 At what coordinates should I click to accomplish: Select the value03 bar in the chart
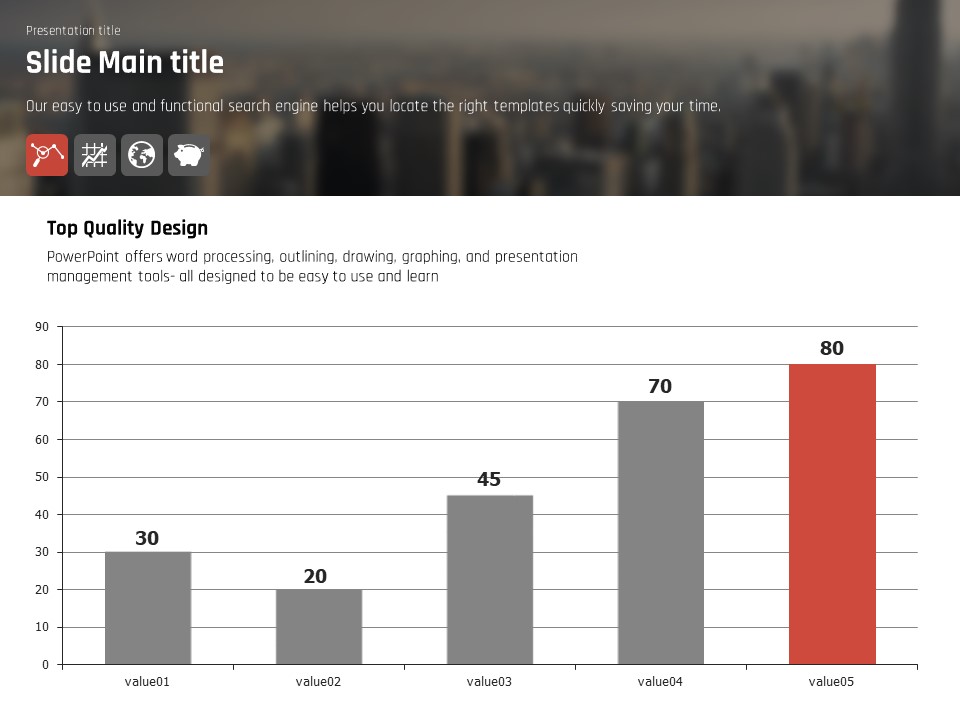pyautogui.click(x=490, y=580)
